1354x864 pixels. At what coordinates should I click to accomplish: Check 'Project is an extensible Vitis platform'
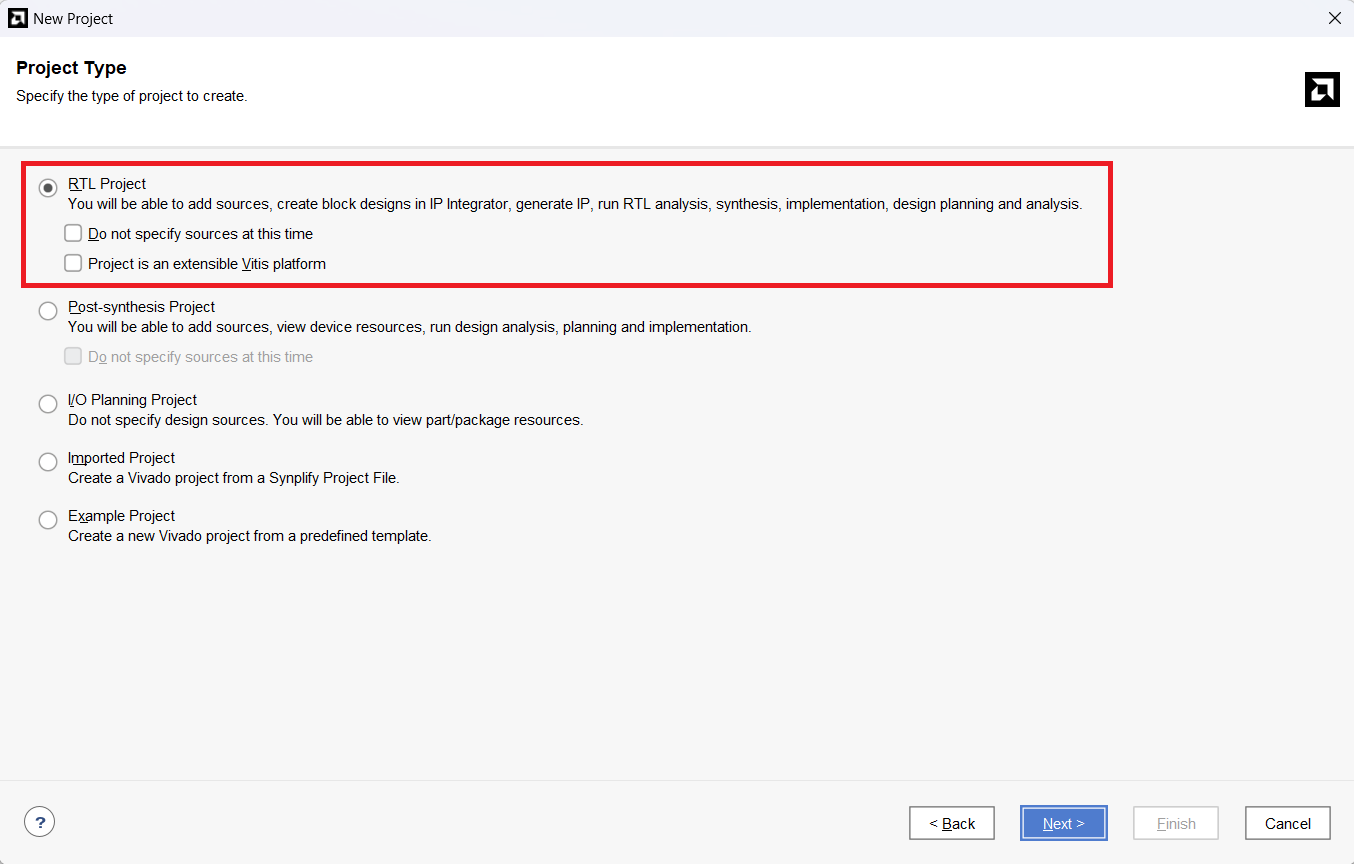tap(73, 263)
